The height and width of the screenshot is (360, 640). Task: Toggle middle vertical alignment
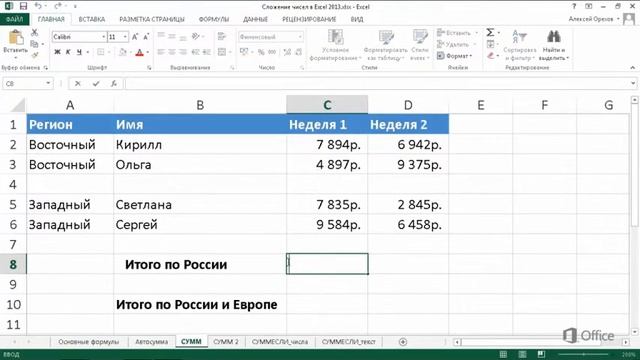(x=172, y=36)
